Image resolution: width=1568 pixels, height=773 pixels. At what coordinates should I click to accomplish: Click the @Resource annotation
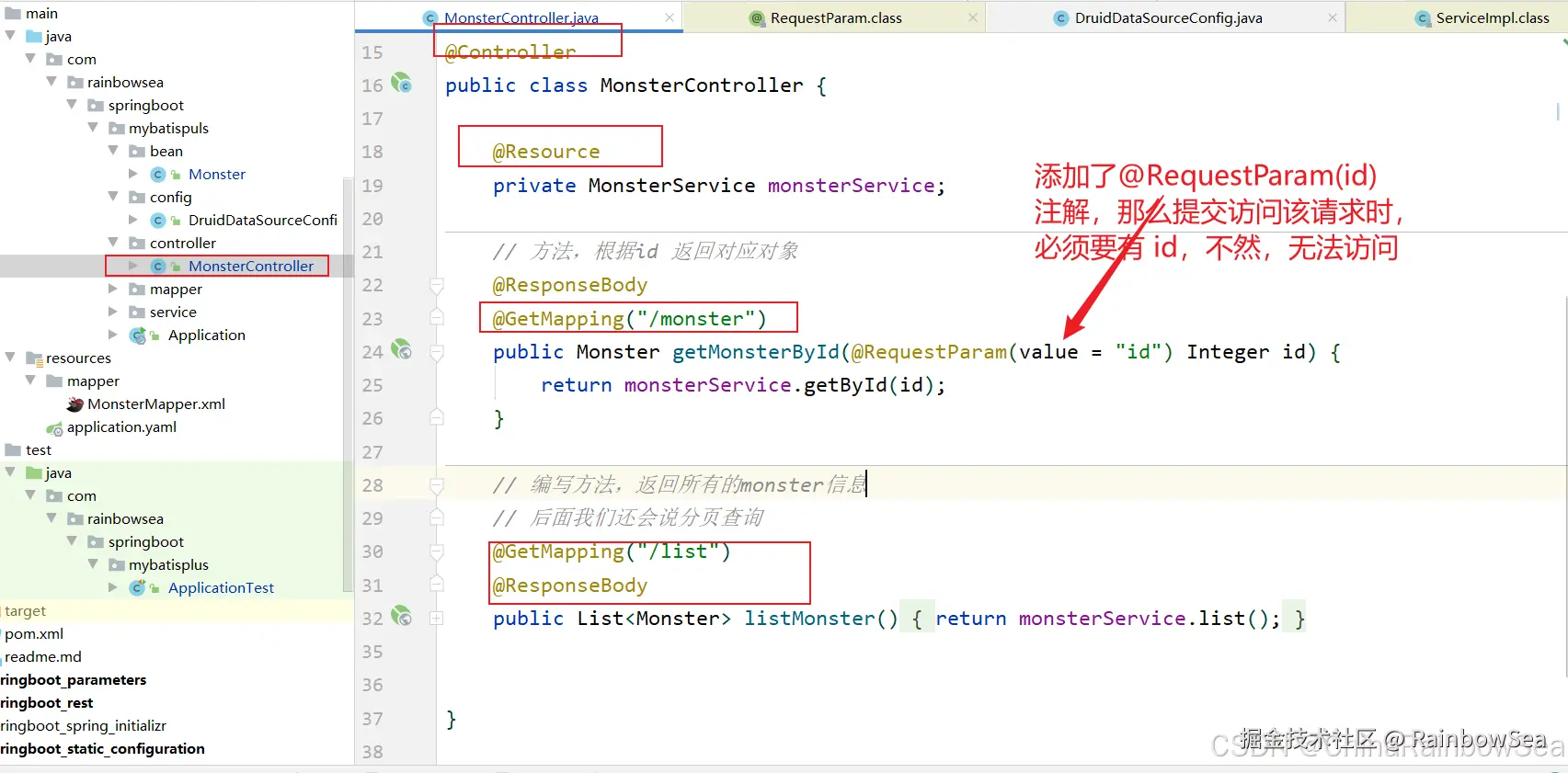point(546,152)
